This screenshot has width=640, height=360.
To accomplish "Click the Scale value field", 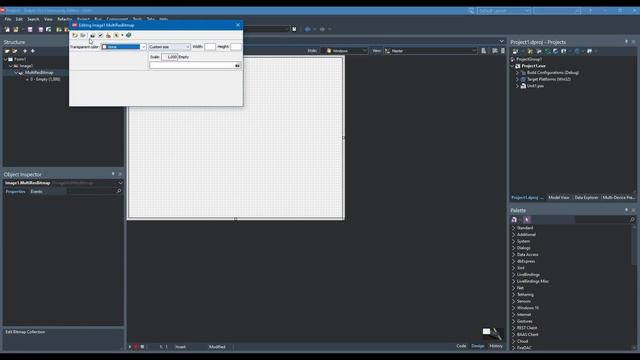I will pos(170,57).
